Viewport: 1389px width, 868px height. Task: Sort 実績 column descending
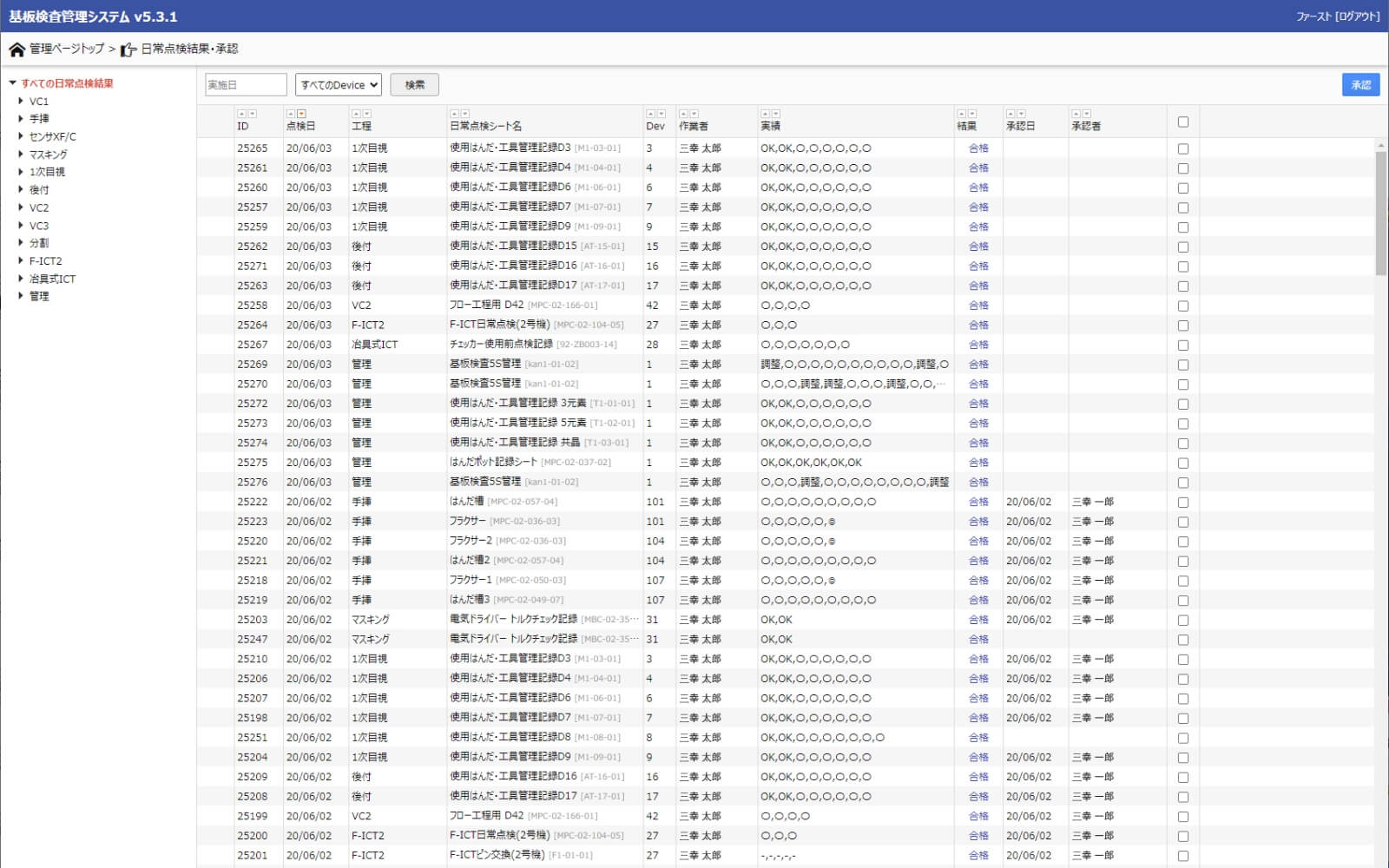[x=775, y=114]
